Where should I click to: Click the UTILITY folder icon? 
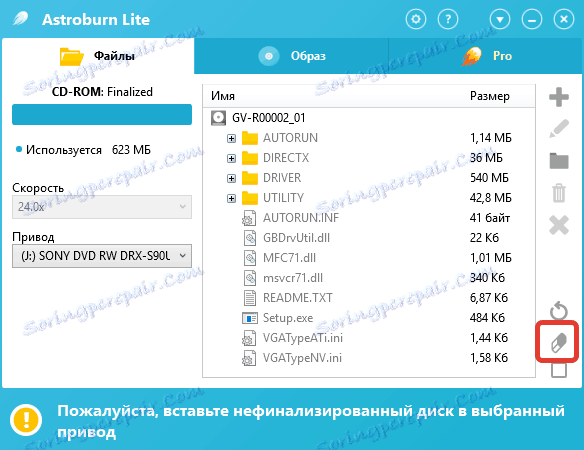(x=250, y=198)
